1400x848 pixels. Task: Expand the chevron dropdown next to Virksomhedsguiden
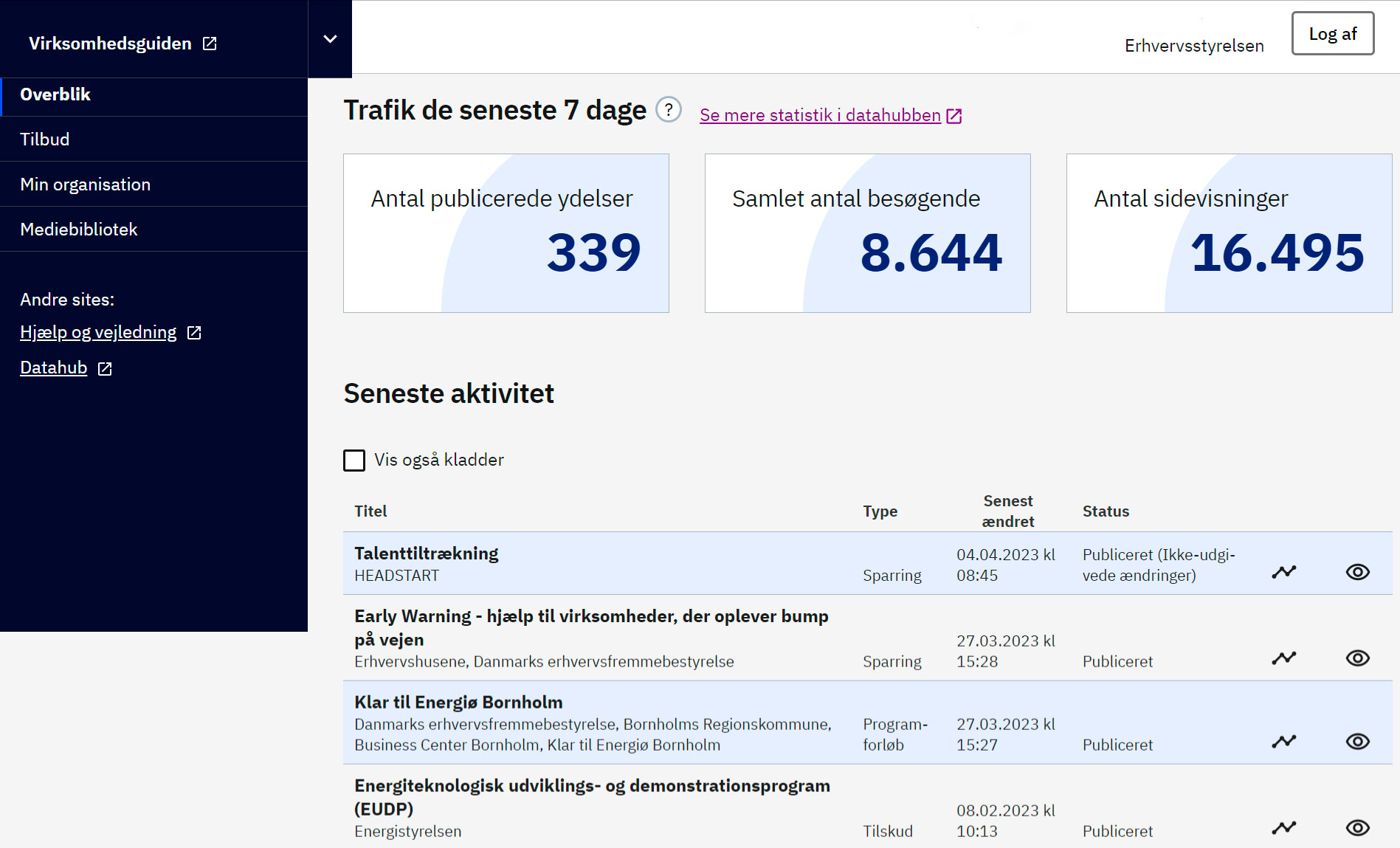point(330,39)
